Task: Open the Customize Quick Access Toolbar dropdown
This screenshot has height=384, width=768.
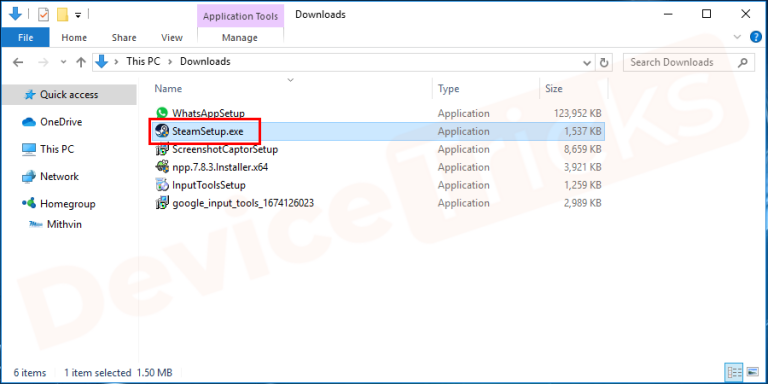Action: point(78,15)
